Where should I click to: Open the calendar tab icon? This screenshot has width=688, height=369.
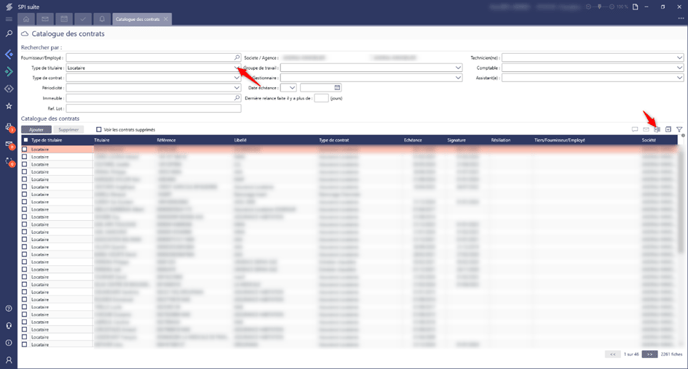(x=64, y=19)
